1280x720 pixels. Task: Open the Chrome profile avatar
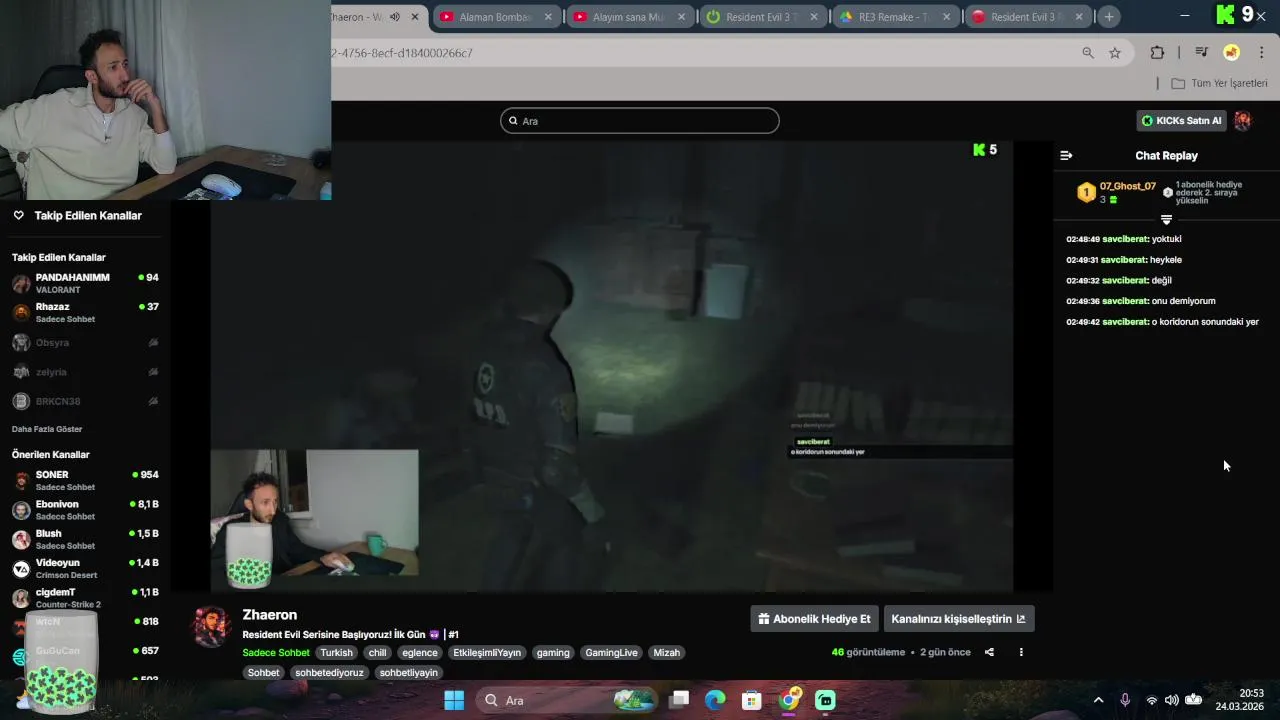[1232, 53]
